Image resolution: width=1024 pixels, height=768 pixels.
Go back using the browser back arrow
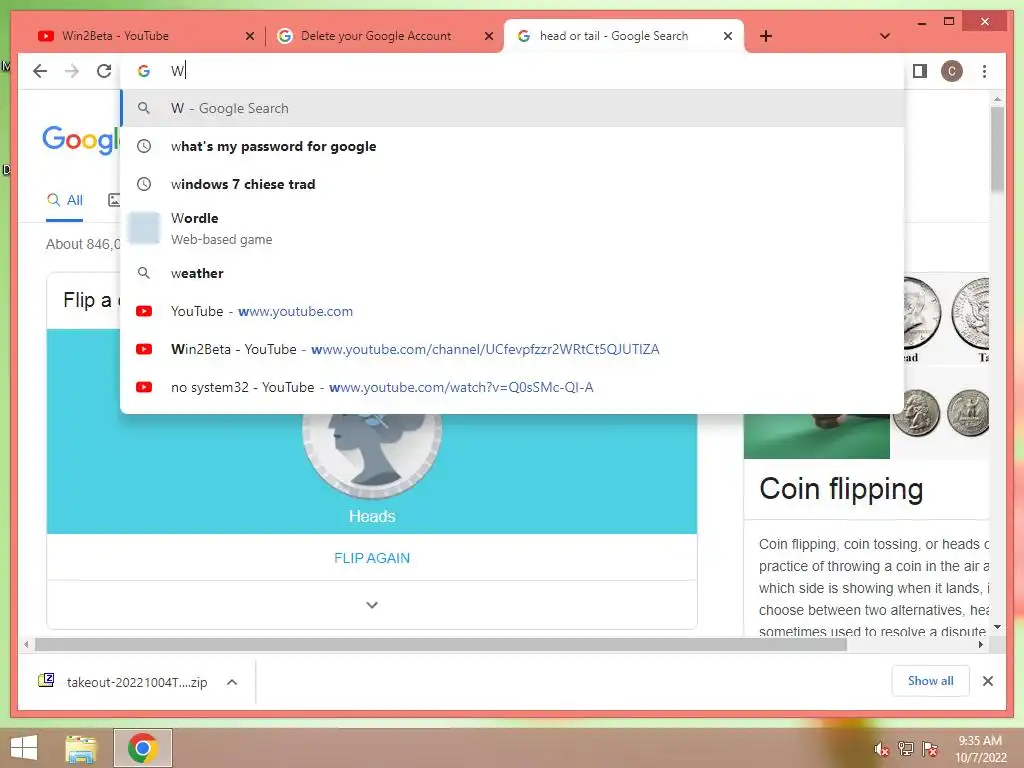pyautogui.click(x=40, y=71)
